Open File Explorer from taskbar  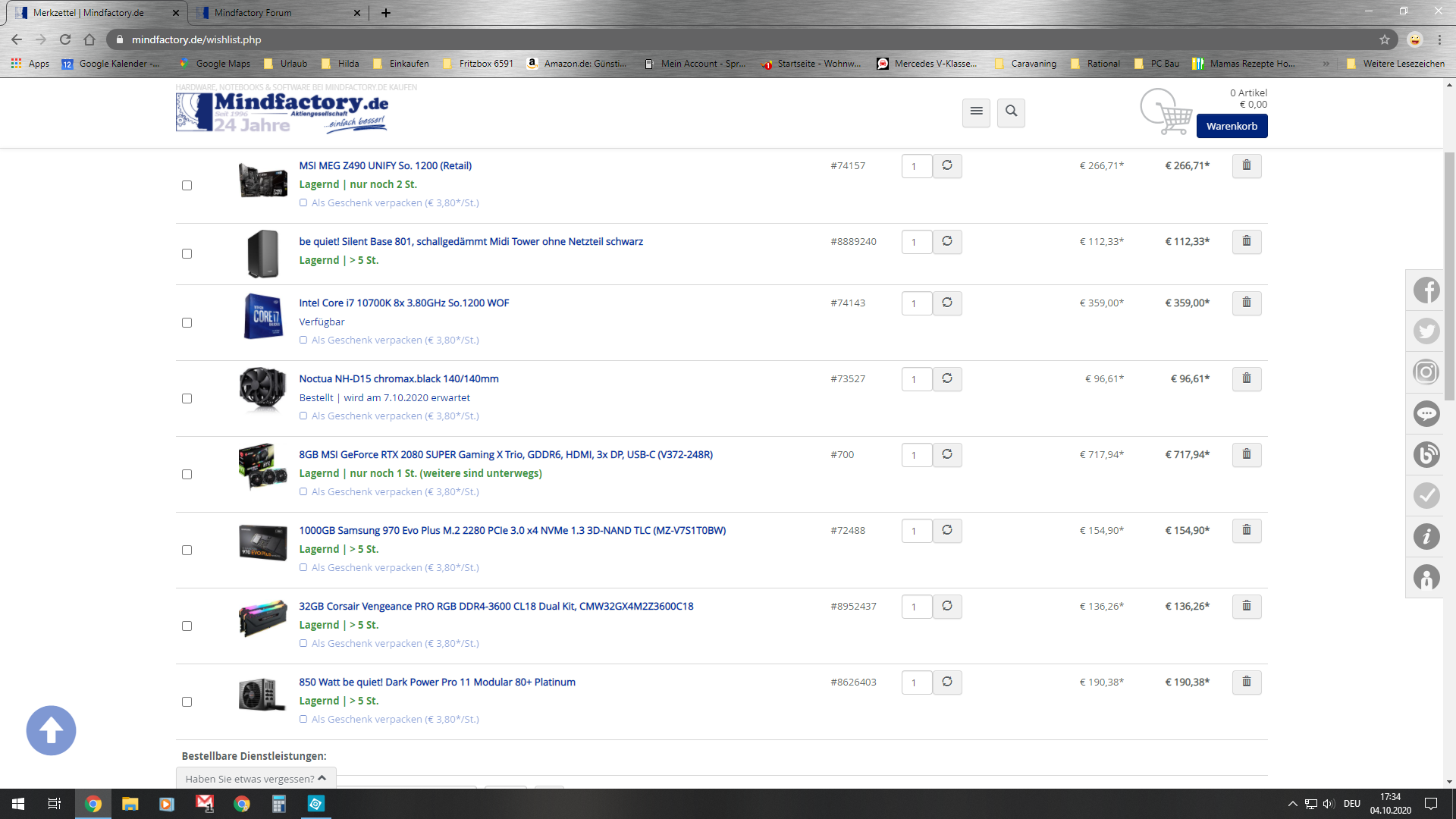[x=130, y=804]
